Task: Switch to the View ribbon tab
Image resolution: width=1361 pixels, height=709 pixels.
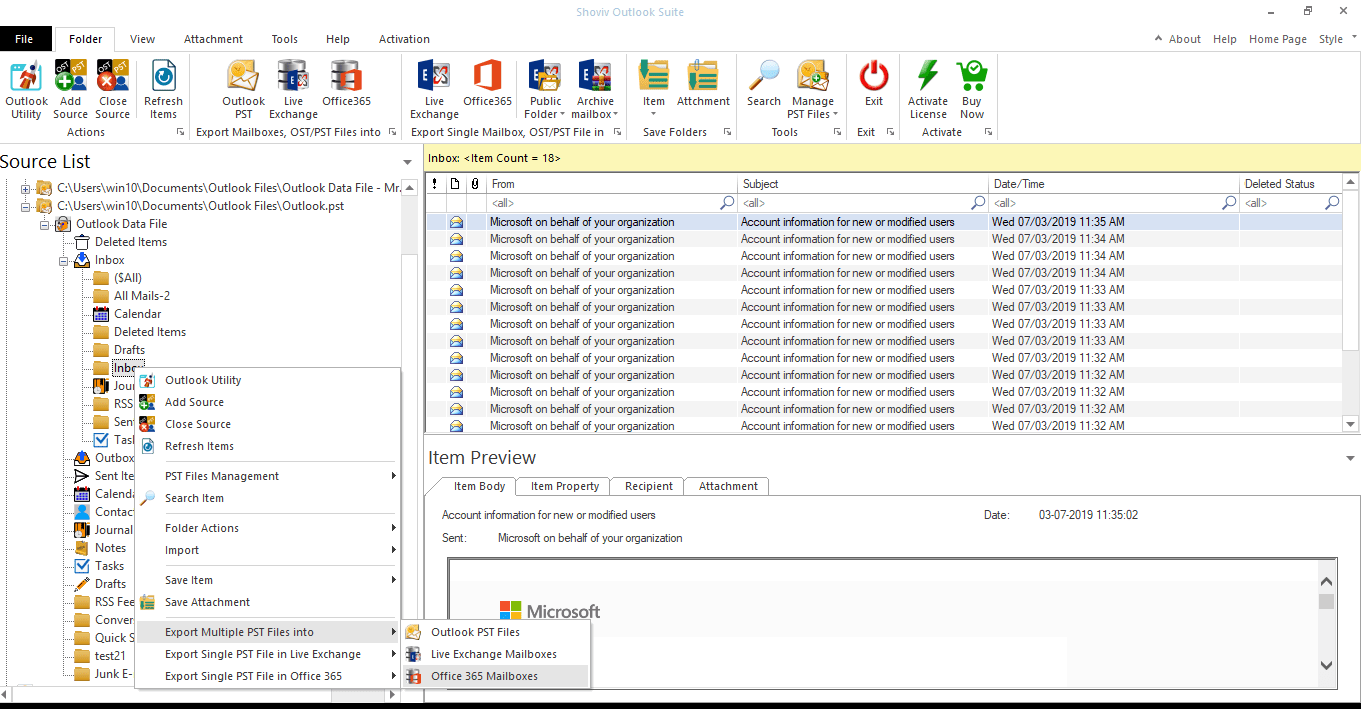Action: [142, 39]
